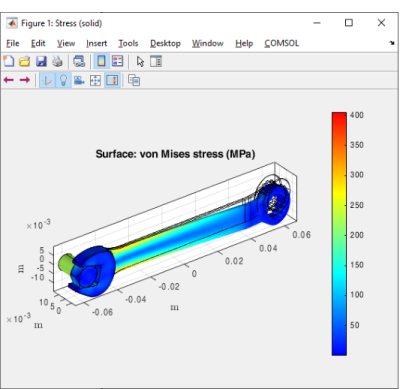Click the magenta forward arrow
Image resolution: width=406 pixels, height=389 pixels.
pos(25,80)
